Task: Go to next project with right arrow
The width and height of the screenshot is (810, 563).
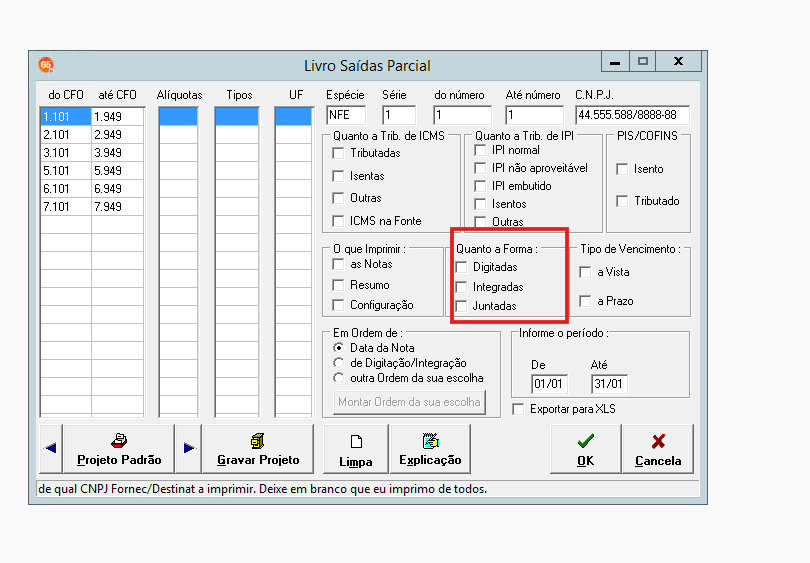Action: (189, 449)
